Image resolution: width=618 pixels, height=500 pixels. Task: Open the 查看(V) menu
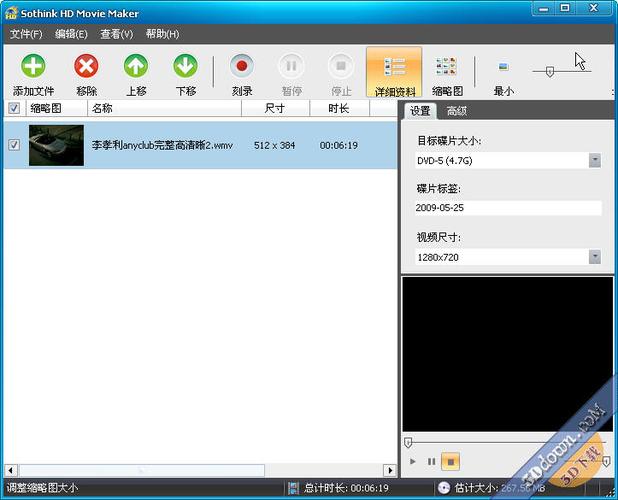117,34
